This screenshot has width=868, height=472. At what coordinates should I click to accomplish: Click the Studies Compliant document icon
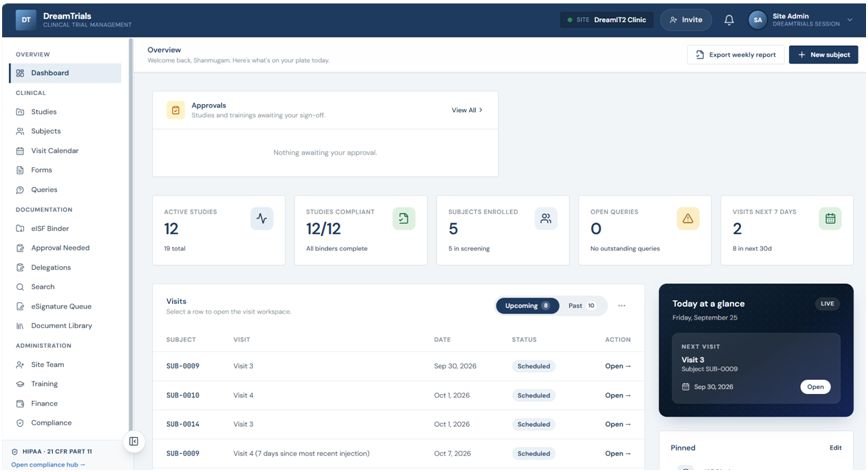point(404,219)
